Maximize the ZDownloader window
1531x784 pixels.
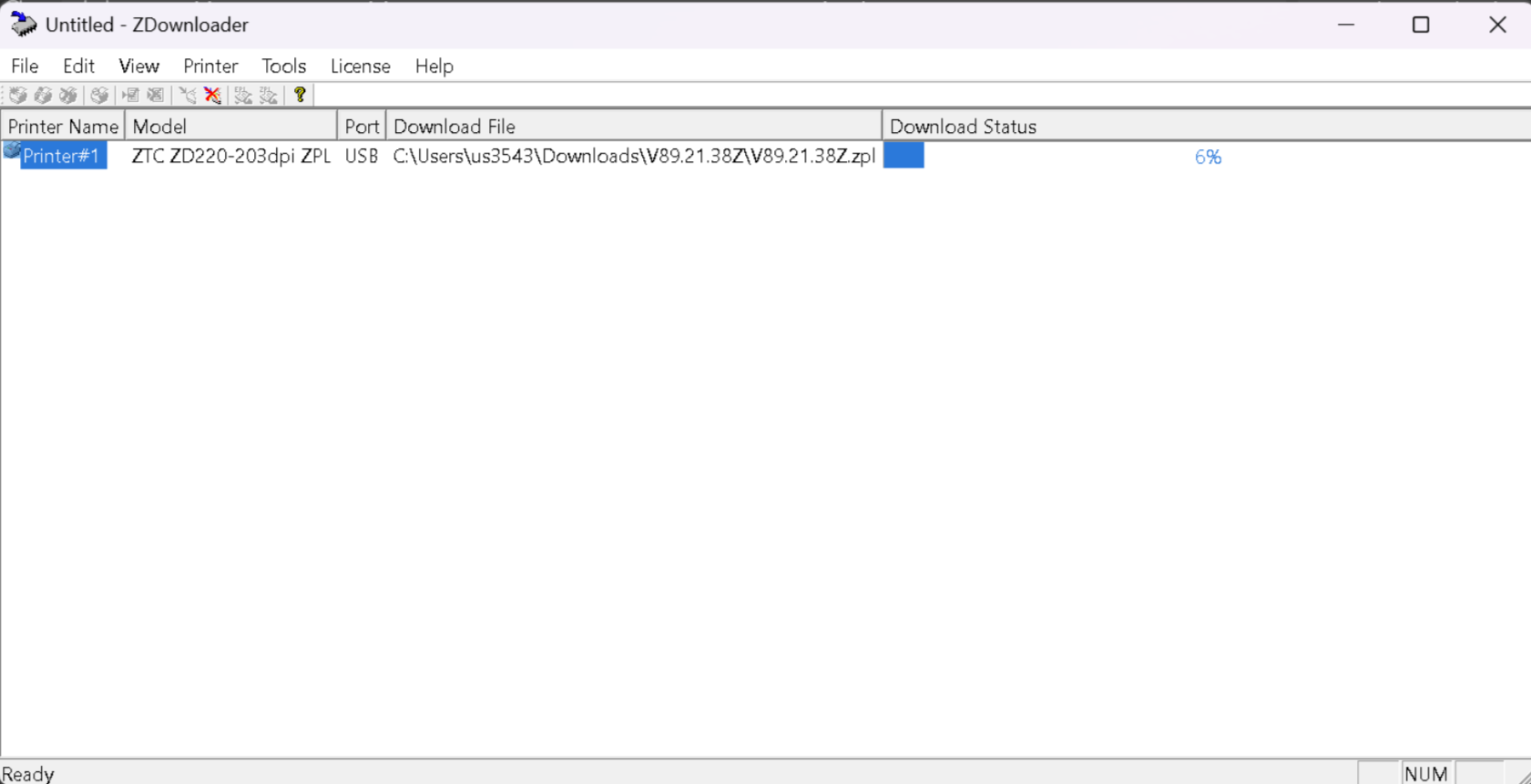pos(1421,25)
